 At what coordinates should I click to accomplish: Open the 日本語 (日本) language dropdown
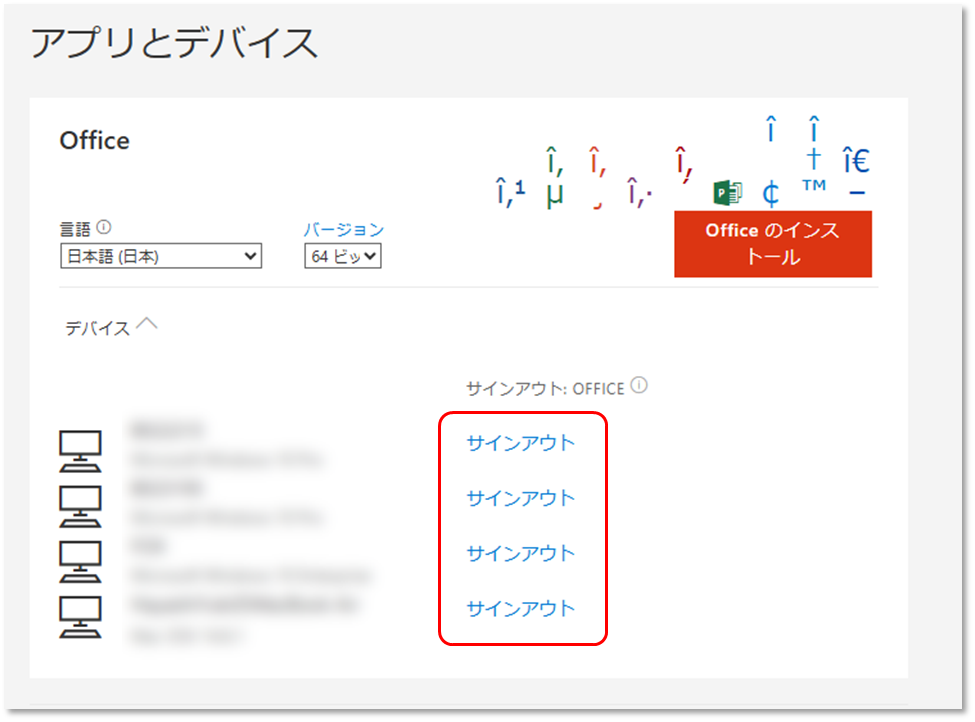click(x=161, y=256)
